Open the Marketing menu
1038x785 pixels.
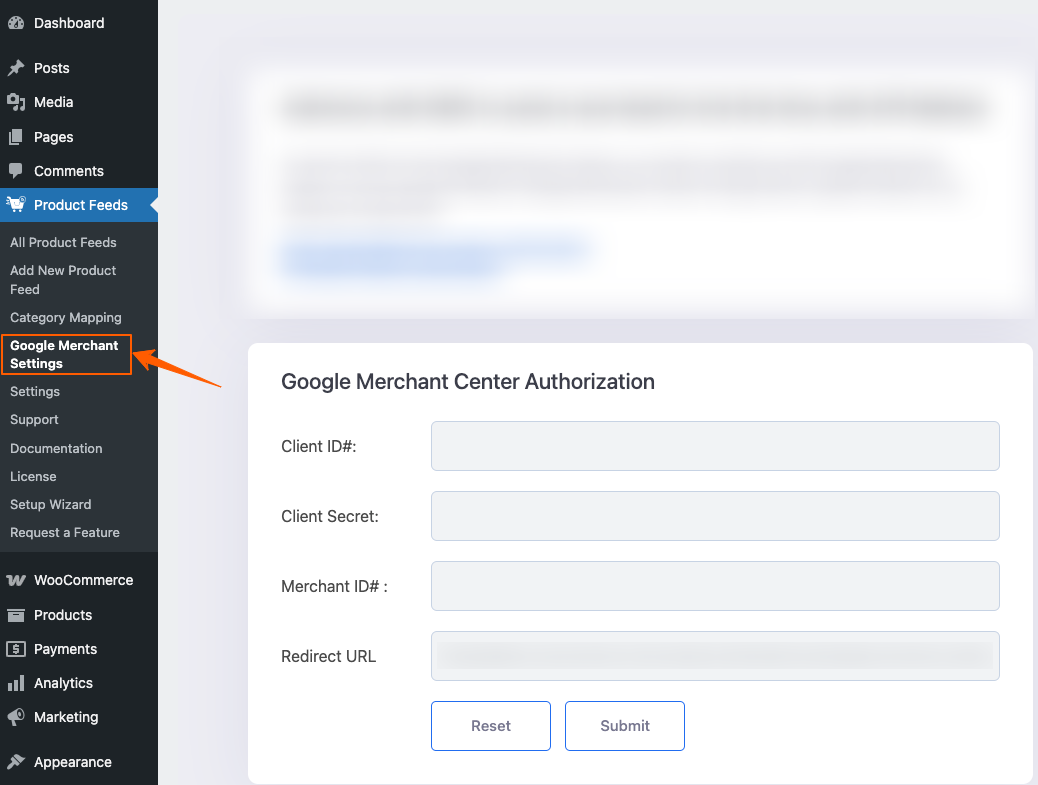click(79, 717)
